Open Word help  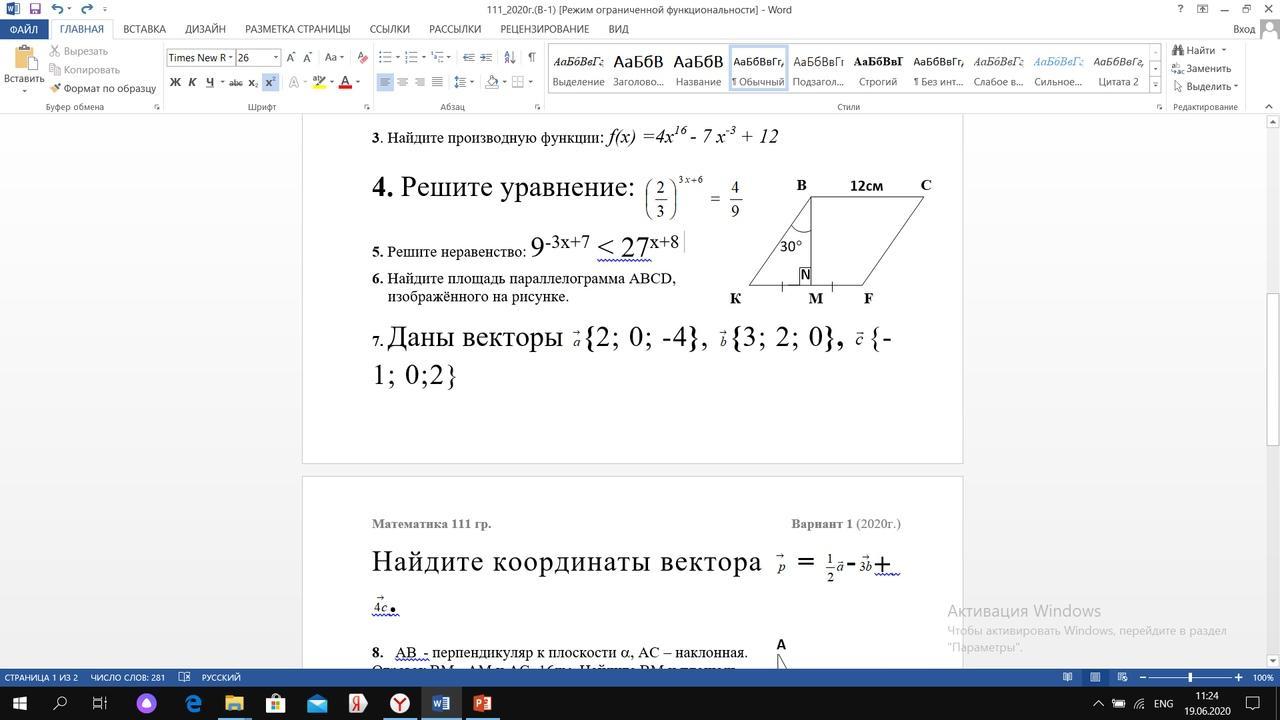(1180, 9)
